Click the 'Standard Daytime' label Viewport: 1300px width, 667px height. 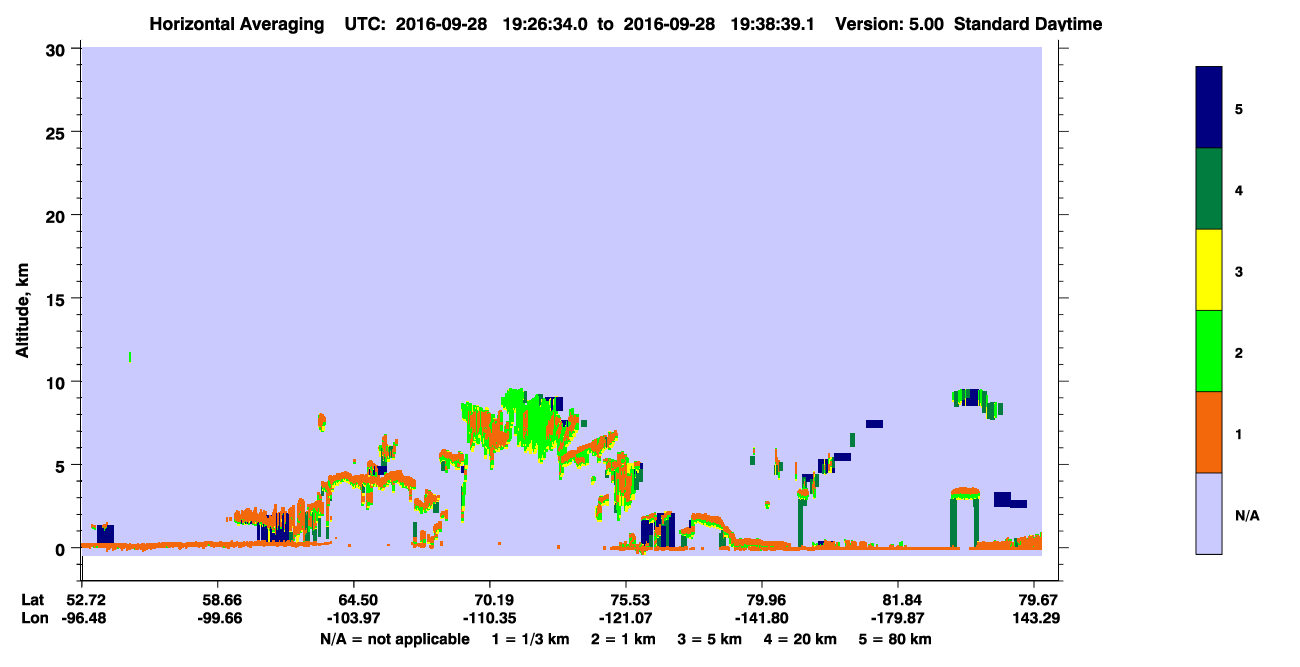[1028, 24]
